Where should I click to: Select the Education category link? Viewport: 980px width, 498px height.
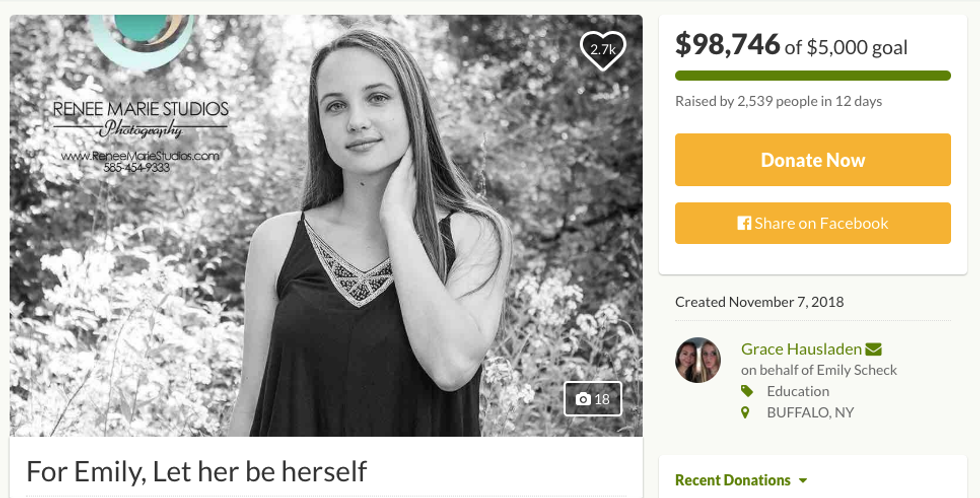pos(798,391)
